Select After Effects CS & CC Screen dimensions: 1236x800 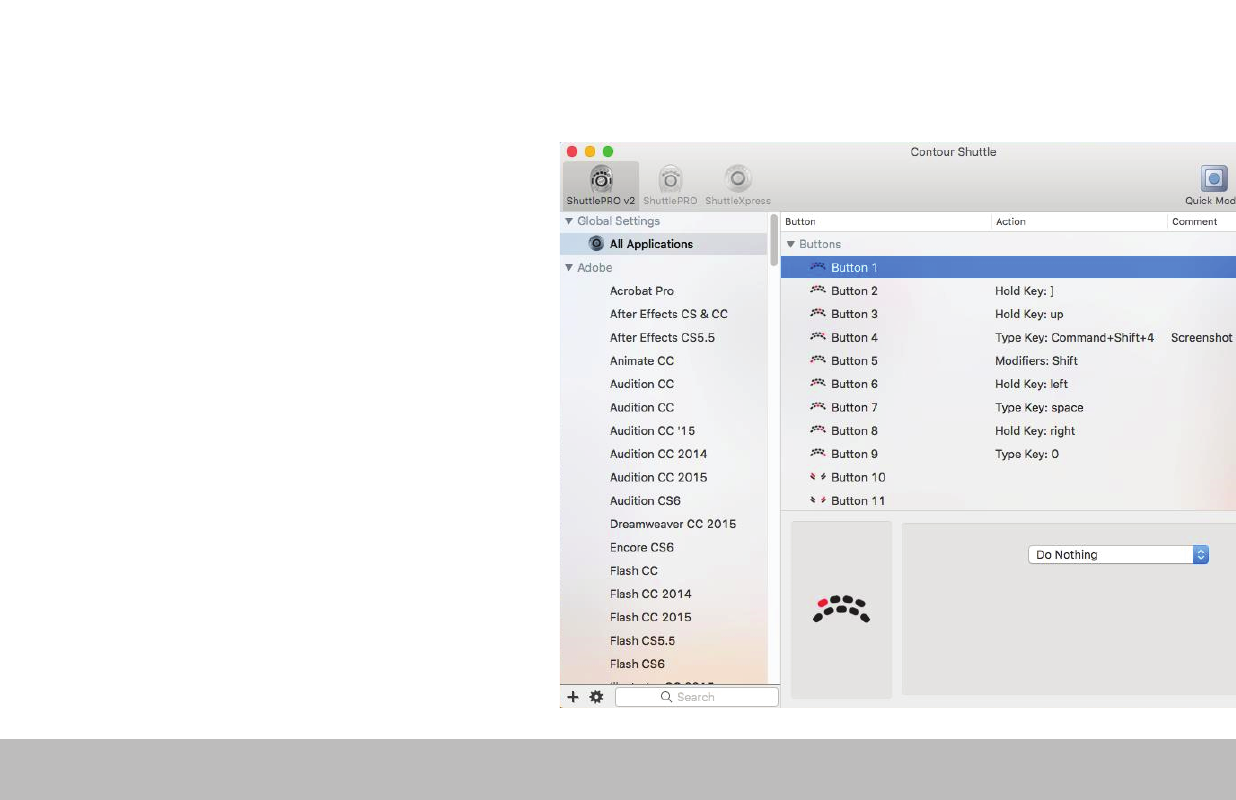pyautogui.click(x=669, y=314)
